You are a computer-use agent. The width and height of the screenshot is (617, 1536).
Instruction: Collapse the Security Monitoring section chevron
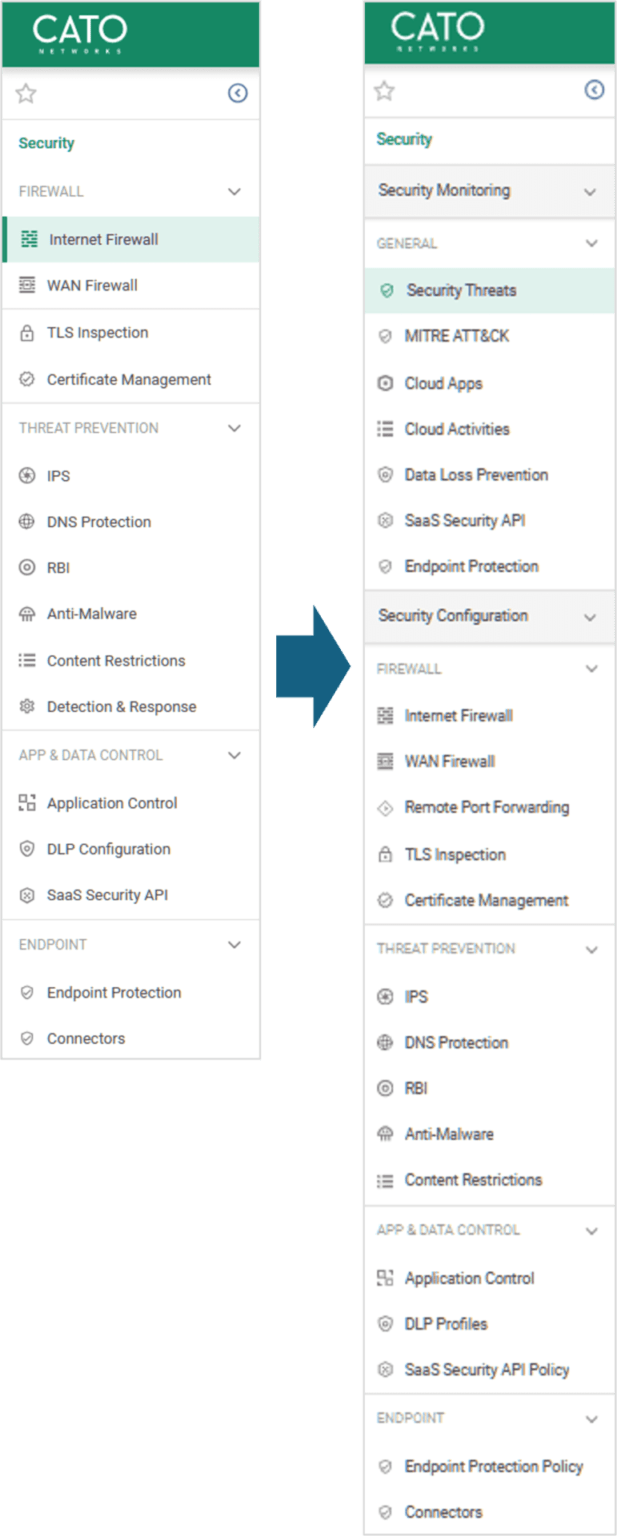tap(590, 192)
